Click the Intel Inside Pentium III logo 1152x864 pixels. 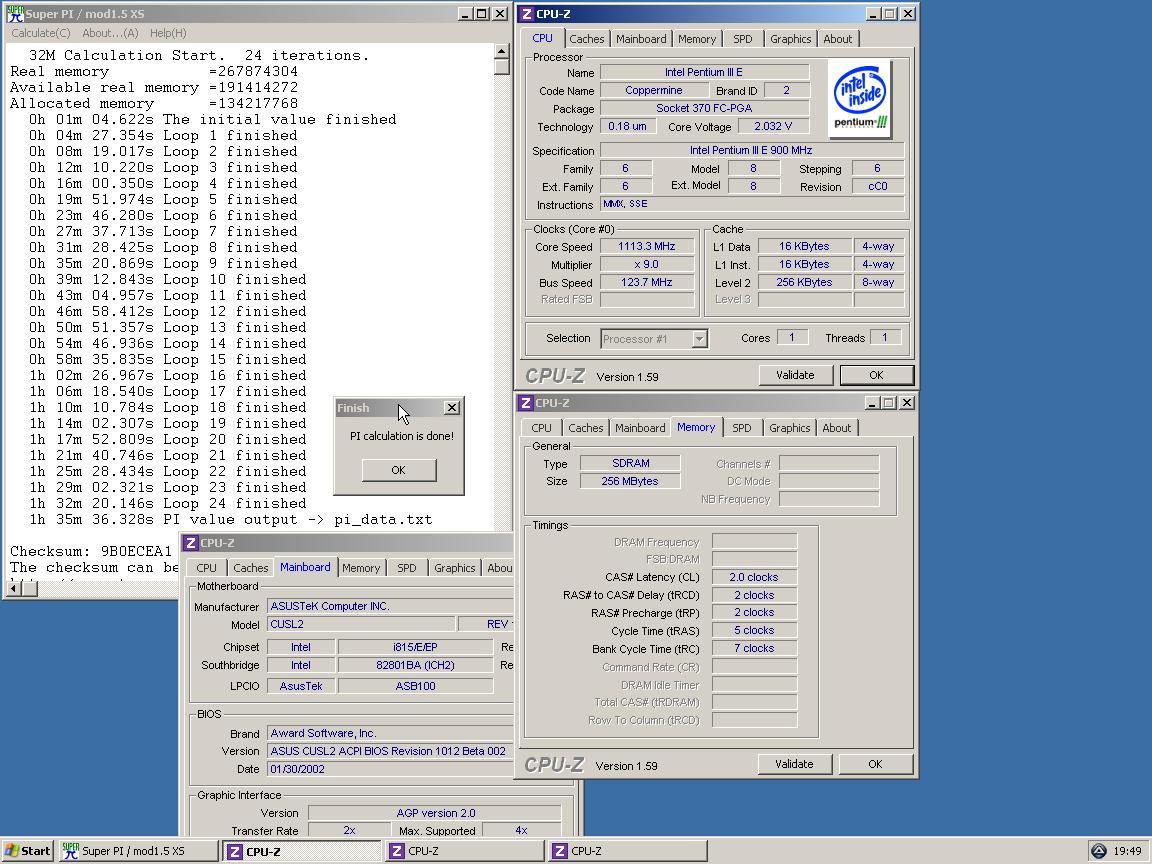point(860,99)
